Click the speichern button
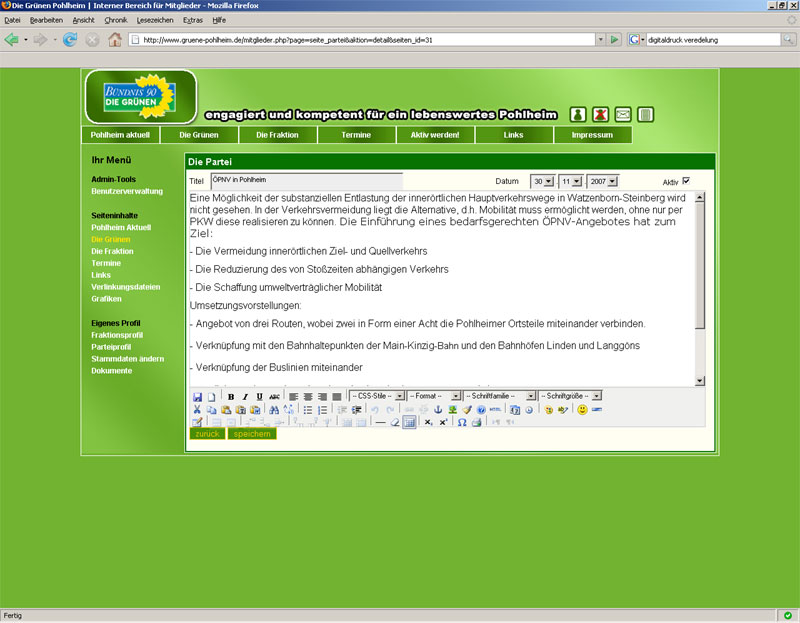The width and height of the screenshot is (800, 623). (x=251, y=434)
